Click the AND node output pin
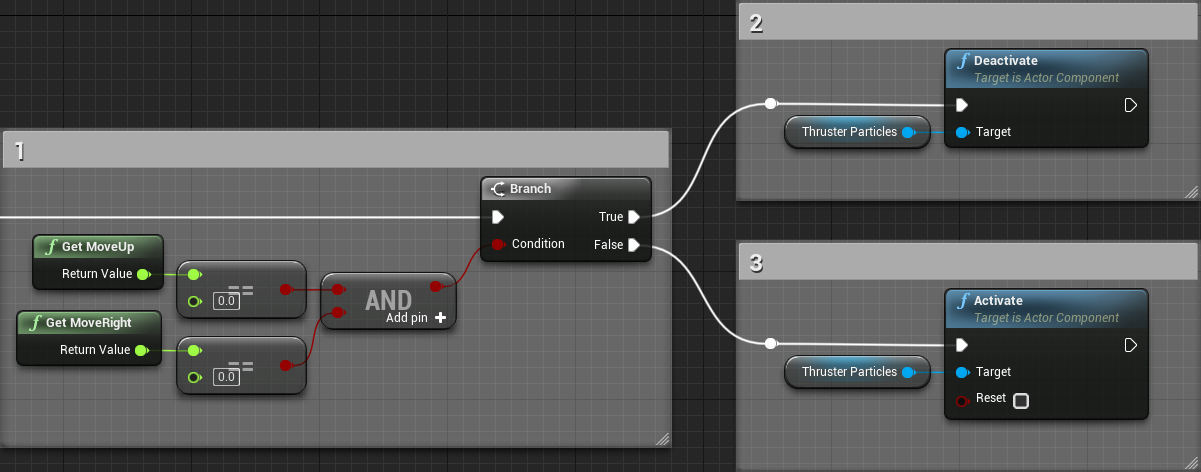This screenshot has width=1201, height=472. click(x=435, y=287)
